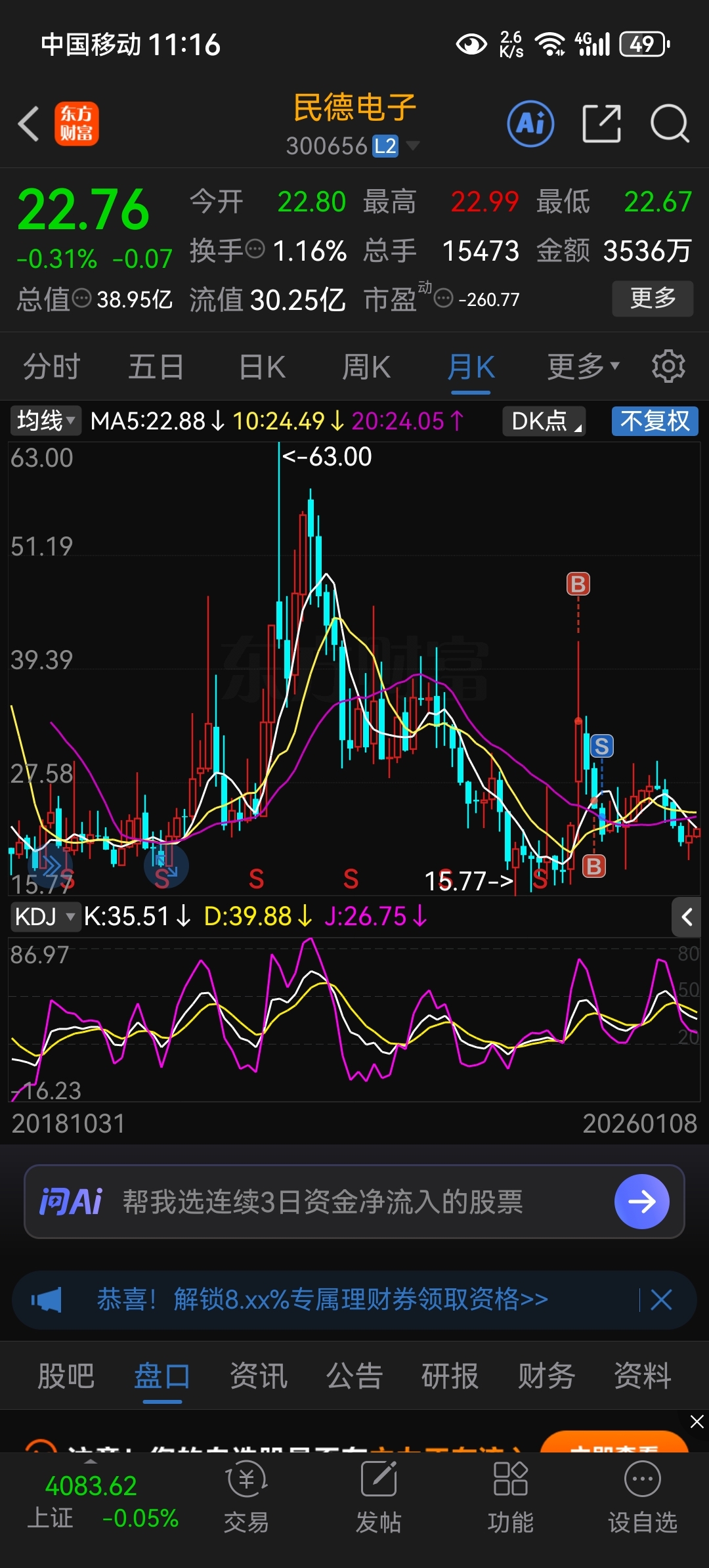This screenshot has width=709, height=1568.
Task: Switch to the 分时 chart tab
Action: point(51,366)
